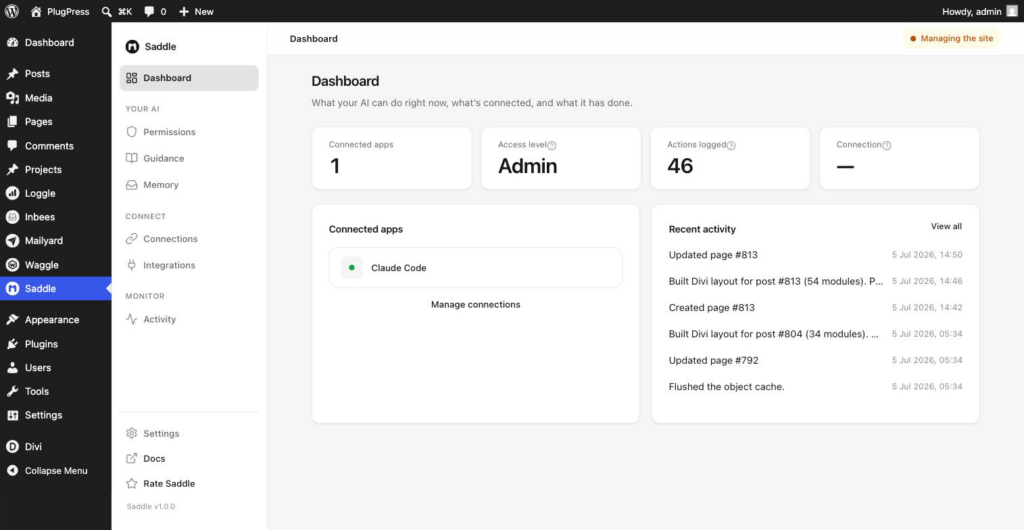Click the Manage connections button
The height and width of the screenshot is (530, 1024).
(x=475, y=304)
